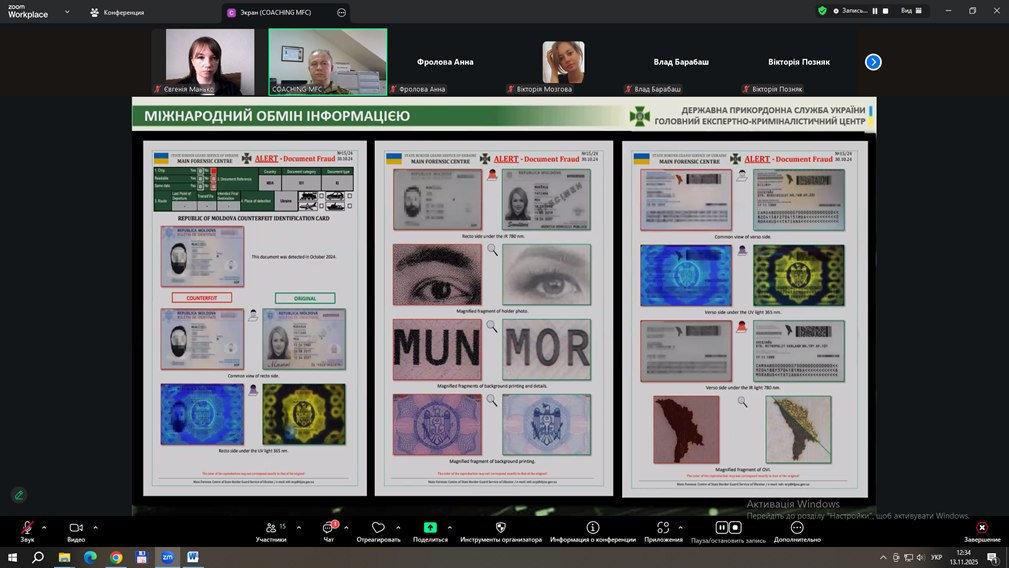Open Информация о конференции info icon
The width and height of the screenshot is (1009, 568).
tap(593, 528)
